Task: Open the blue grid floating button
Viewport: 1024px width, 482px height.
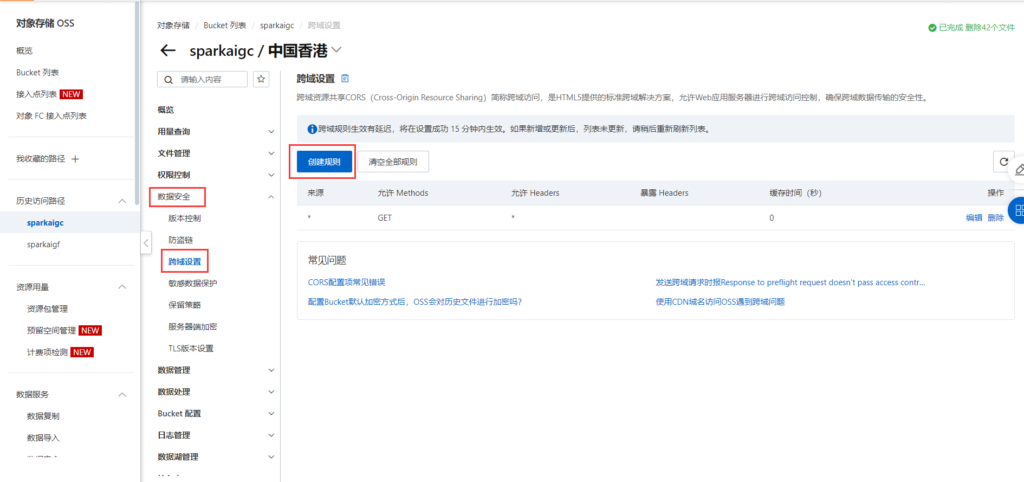Action: [x=1016, y=210]
